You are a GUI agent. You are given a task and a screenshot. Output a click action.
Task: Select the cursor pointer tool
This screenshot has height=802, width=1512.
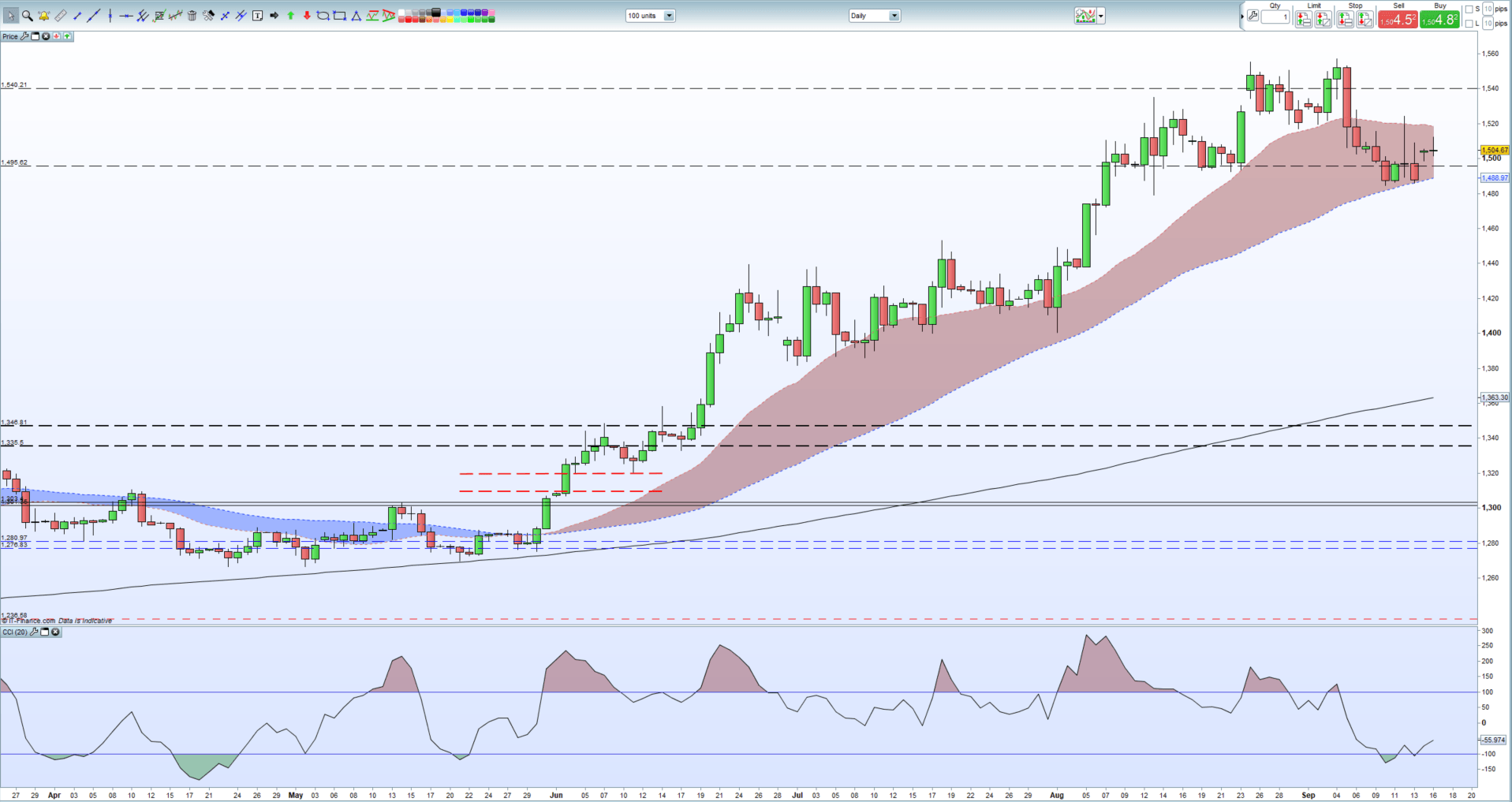click(x=11, y=16)
